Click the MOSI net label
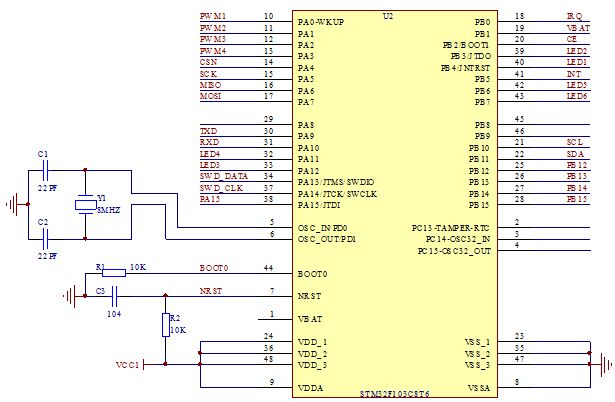The image size is (615, 402). pyautogui.click(x=211, y=96)
